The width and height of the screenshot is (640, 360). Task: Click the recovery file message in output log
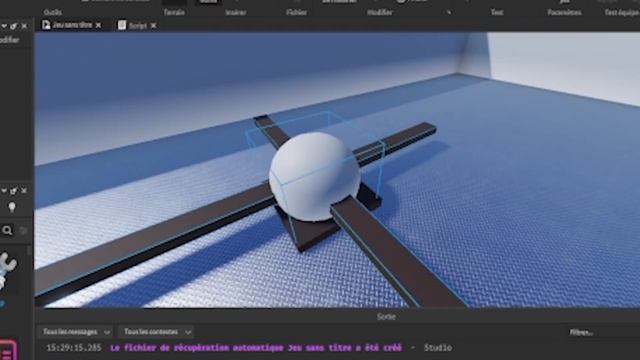(256, 348)
